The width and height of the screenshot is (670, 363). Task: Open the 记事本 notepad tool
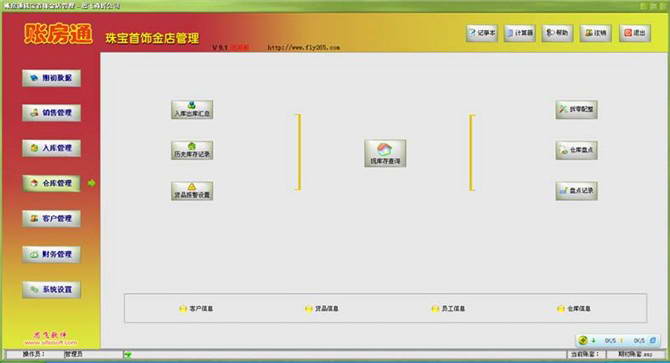pos(482,33)
